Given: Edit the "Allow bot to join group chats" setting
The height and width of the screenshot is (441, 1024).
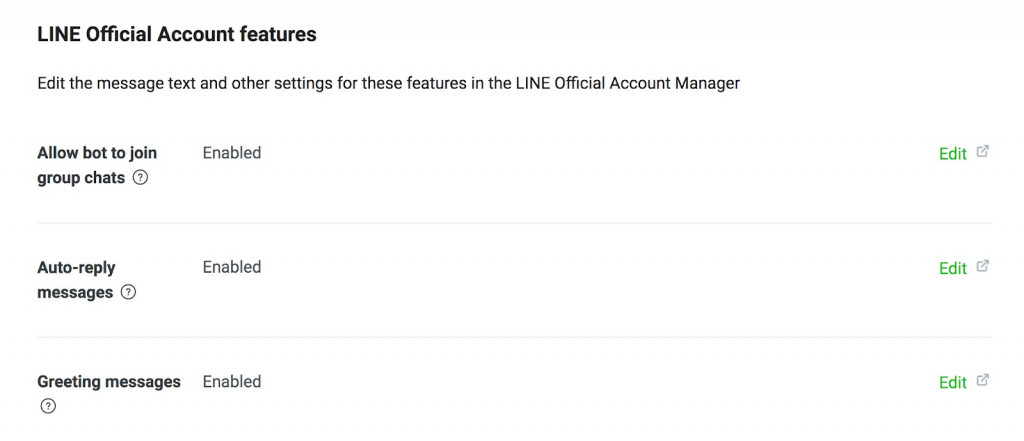Looking at the screenshot, I should pyautogui.click(x=952, y=154).
